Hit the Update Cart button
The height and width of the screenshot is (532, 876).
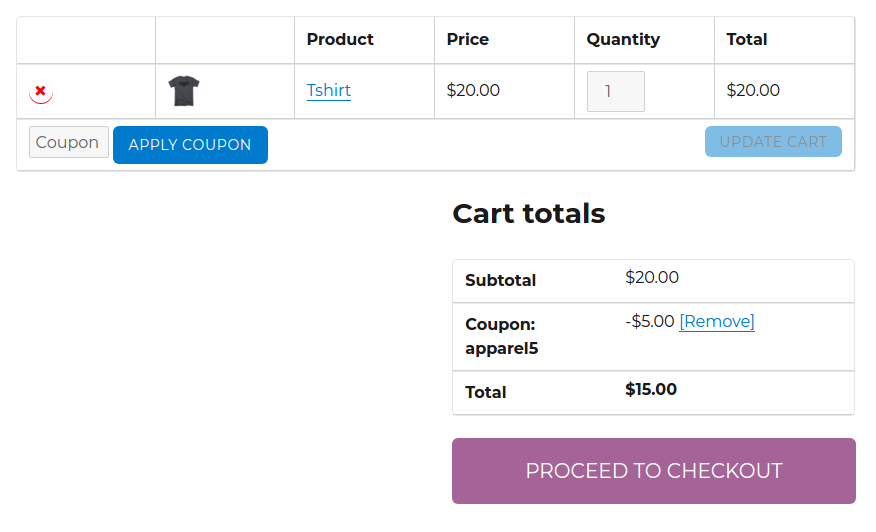(773, 142)
